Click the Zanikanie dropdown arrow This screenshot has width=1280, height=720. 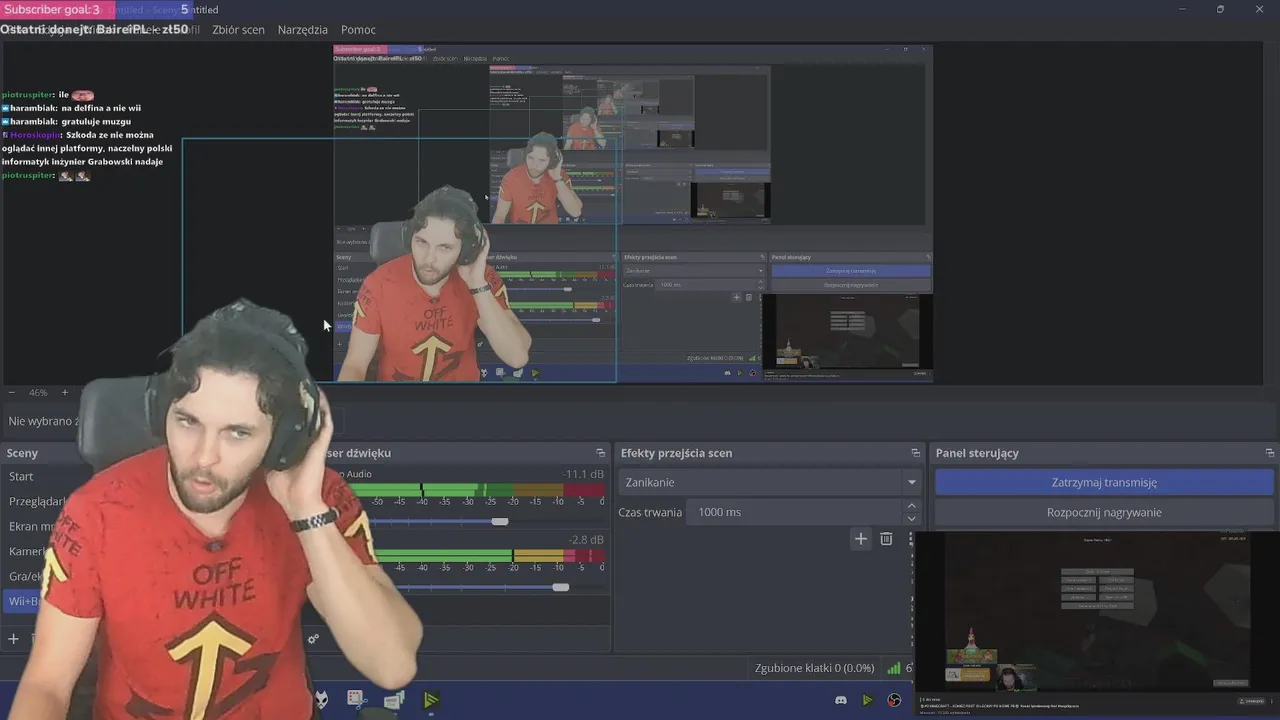(x=911, y=482)
